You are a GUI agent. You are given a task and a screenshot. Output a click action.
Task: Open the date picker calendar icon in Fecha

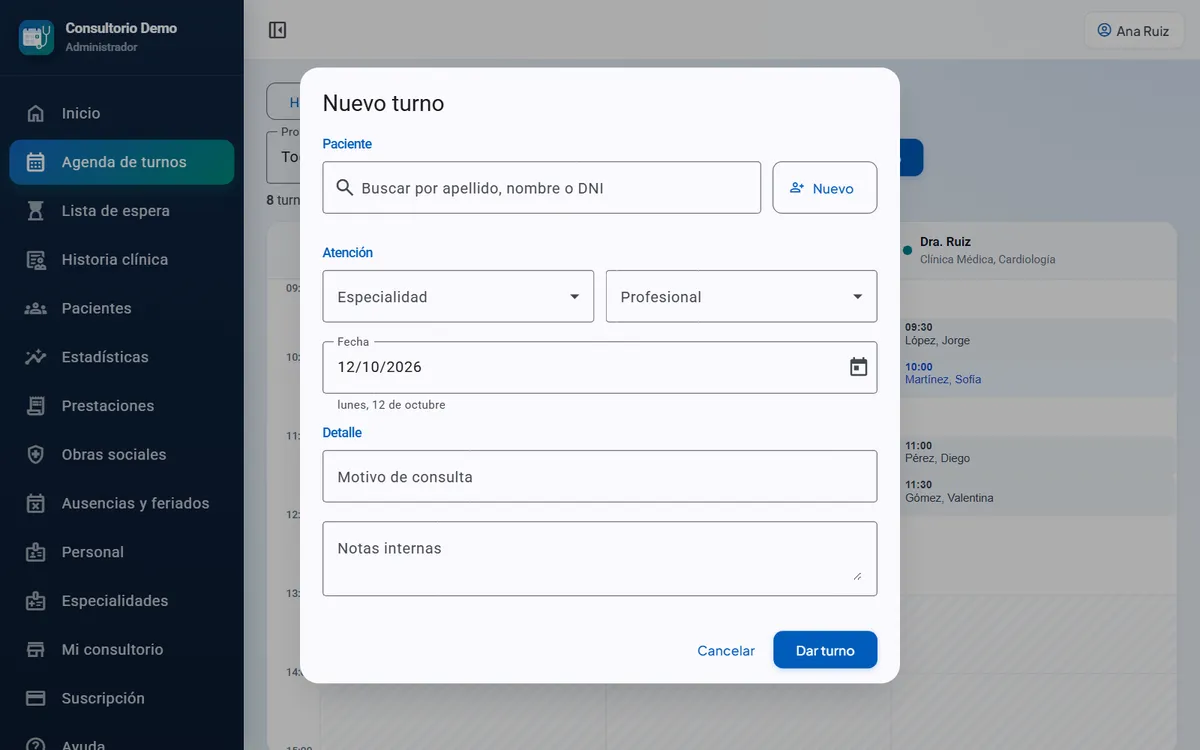click(858, 367)
